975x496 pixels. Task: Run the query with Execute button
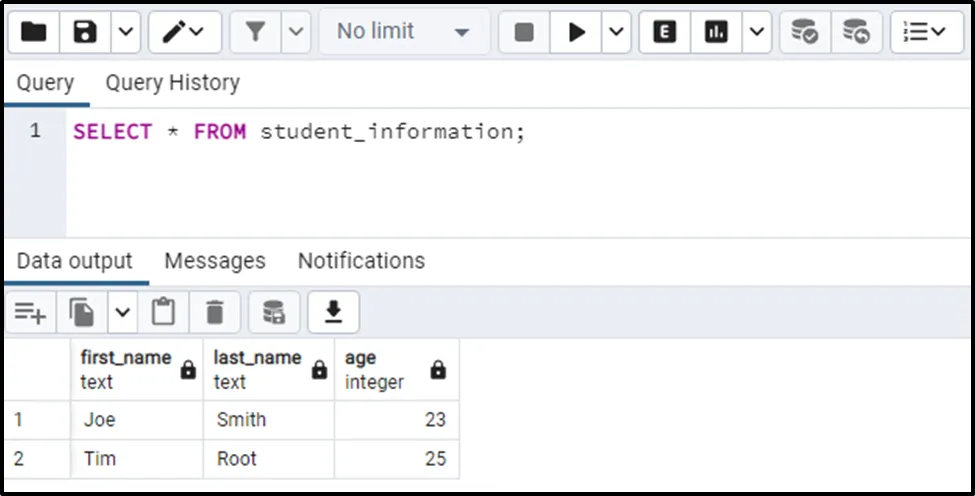coord(577,32)
